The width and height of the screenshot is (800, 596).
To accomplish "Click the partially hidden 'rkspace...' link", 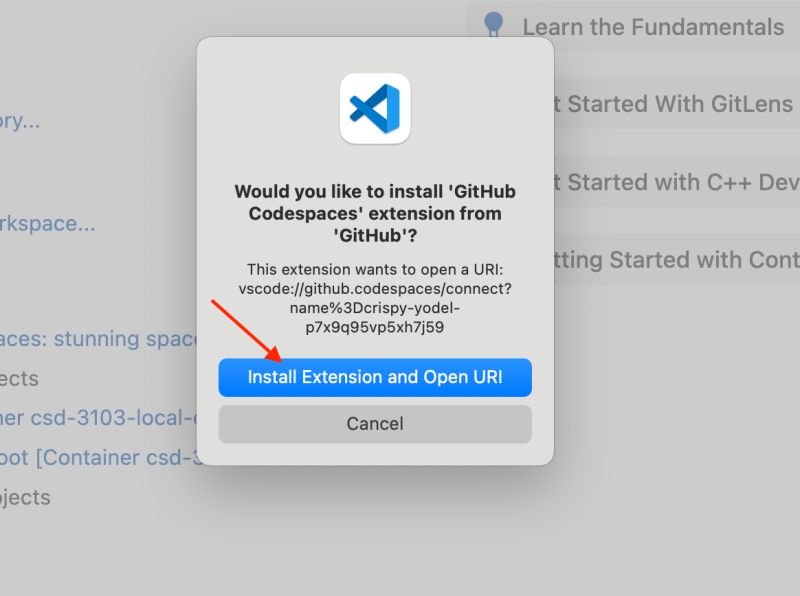I will 47,224.
